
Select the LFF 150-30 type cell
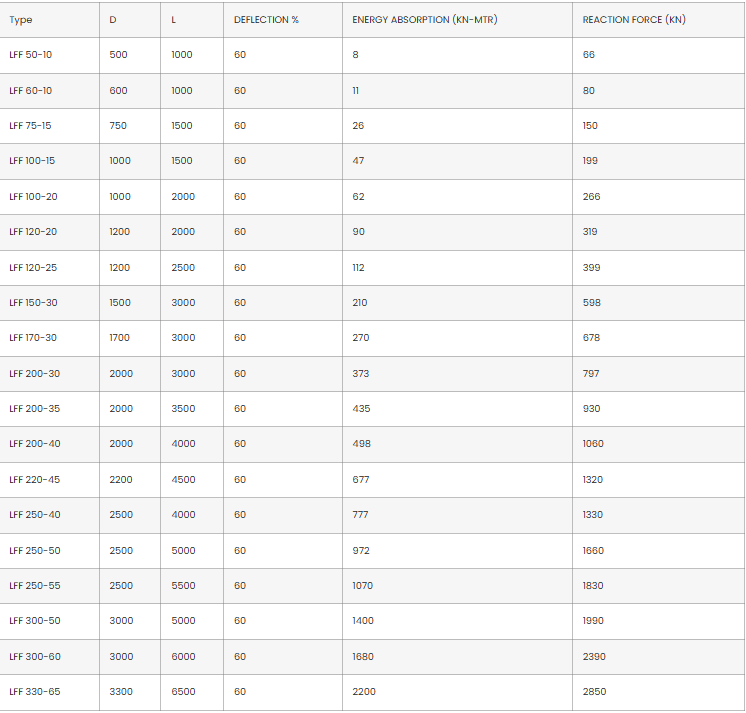pyautogui.click(x=33, y=303)
